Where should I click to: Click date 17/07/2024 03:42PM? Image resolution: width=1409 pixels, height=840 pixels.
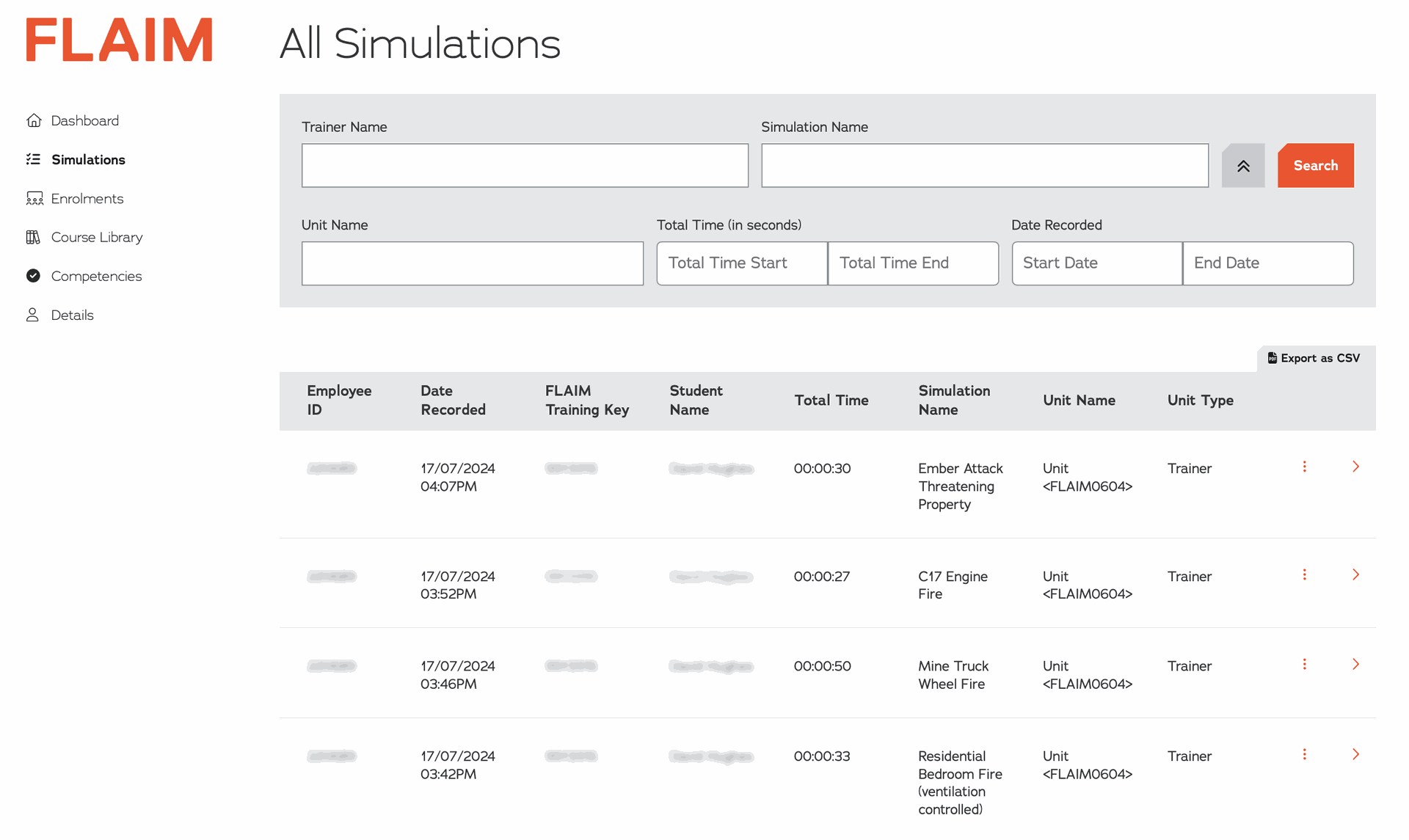point(458,765)
